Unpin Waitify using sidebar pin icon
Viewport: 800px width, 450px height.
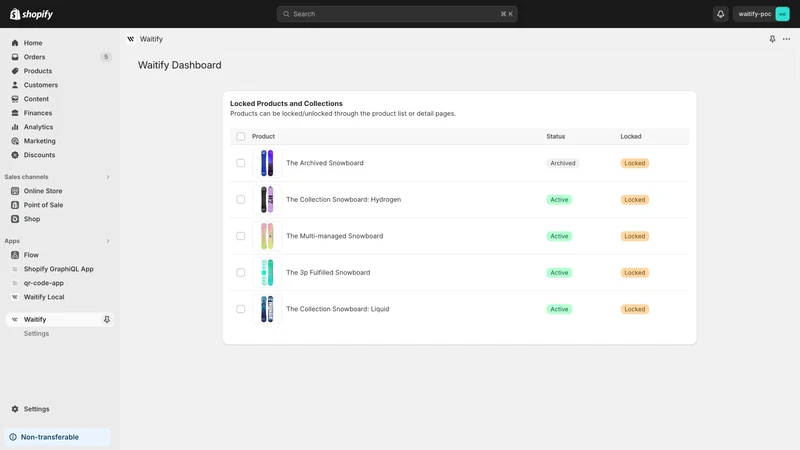point(107,319)
